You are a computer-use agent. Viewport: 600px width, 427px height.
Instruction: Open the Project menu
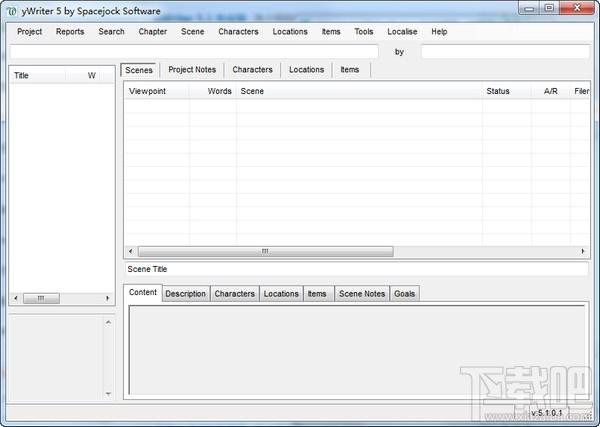click(29, 32)
